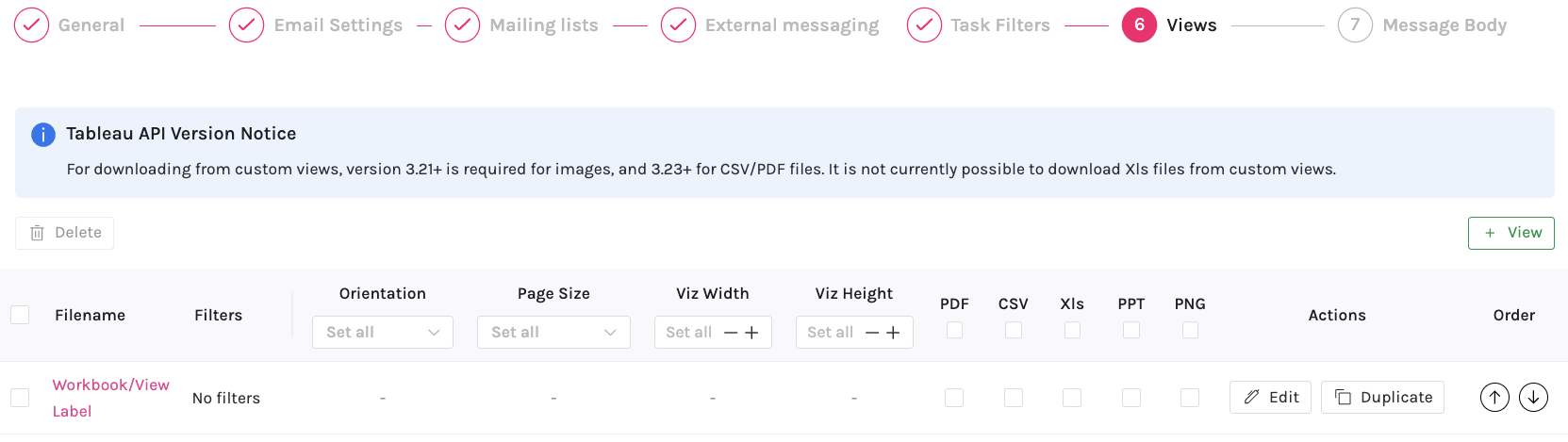Add a new view with + View
The image size is (1568, 442).
(x=1510, y=233)
